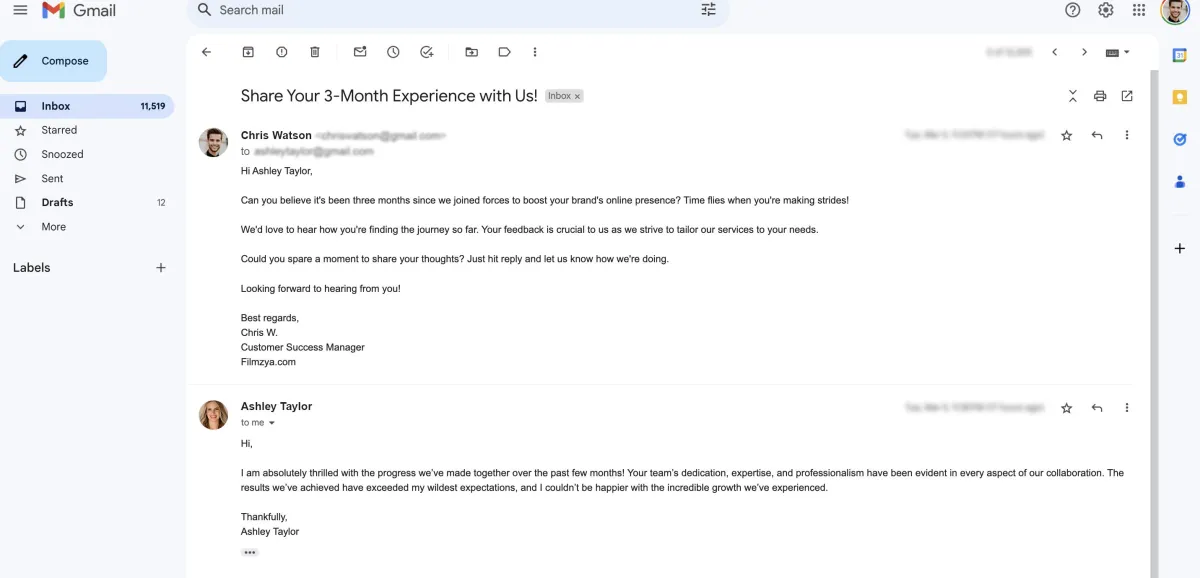Add to Tasks using the checkmark icon
Image resolution: width=1200 pixels, height=578 pixels.
point(427,52)
